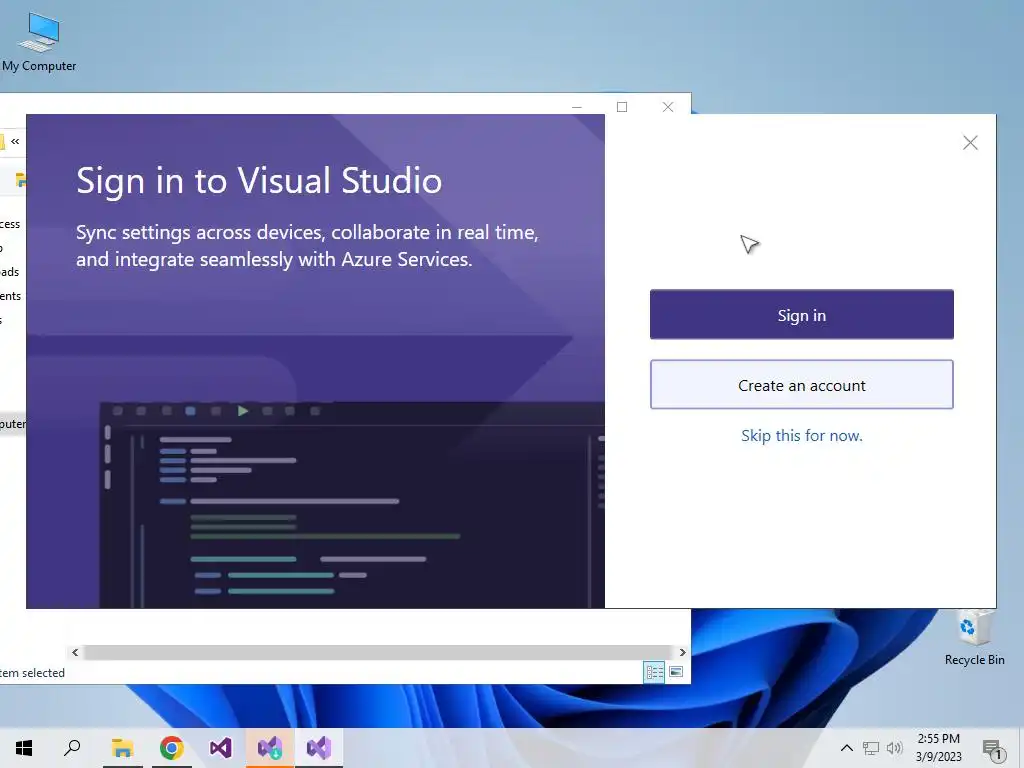Image resolution: width=1024 pixels, height=768 pixels.
Task: Switch to Visual Studio Installer taskbar icon
Action: (x=270, y=748)
